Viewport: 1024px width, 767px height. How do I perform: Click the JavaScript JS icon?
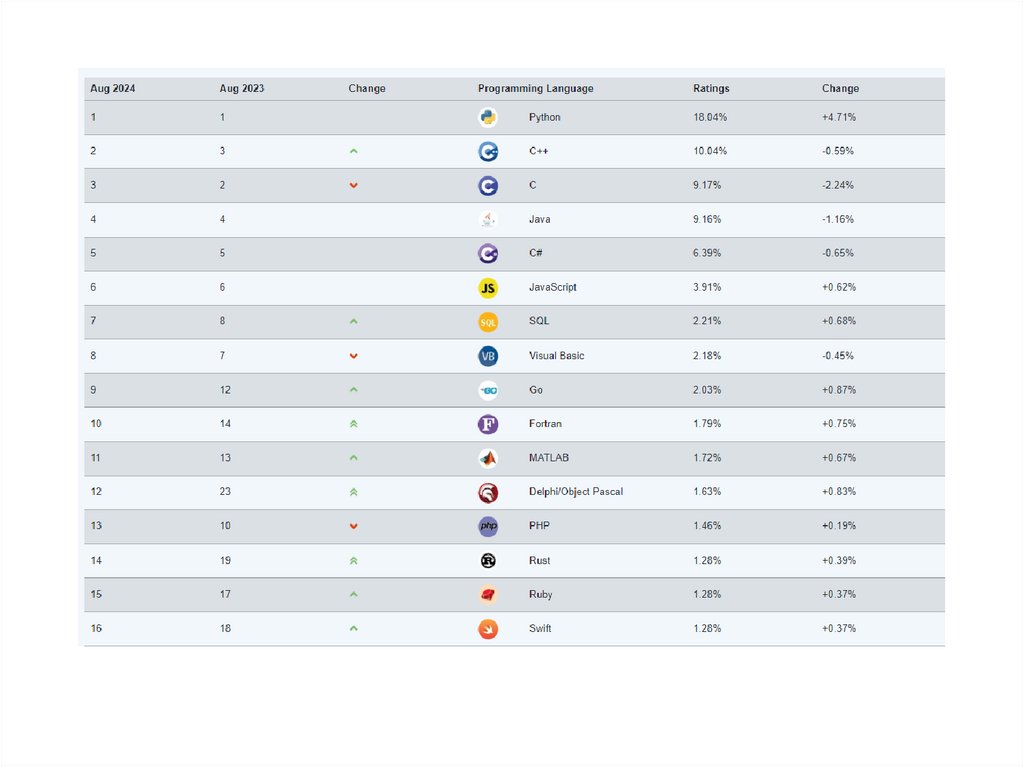click(x=487, y=288)
